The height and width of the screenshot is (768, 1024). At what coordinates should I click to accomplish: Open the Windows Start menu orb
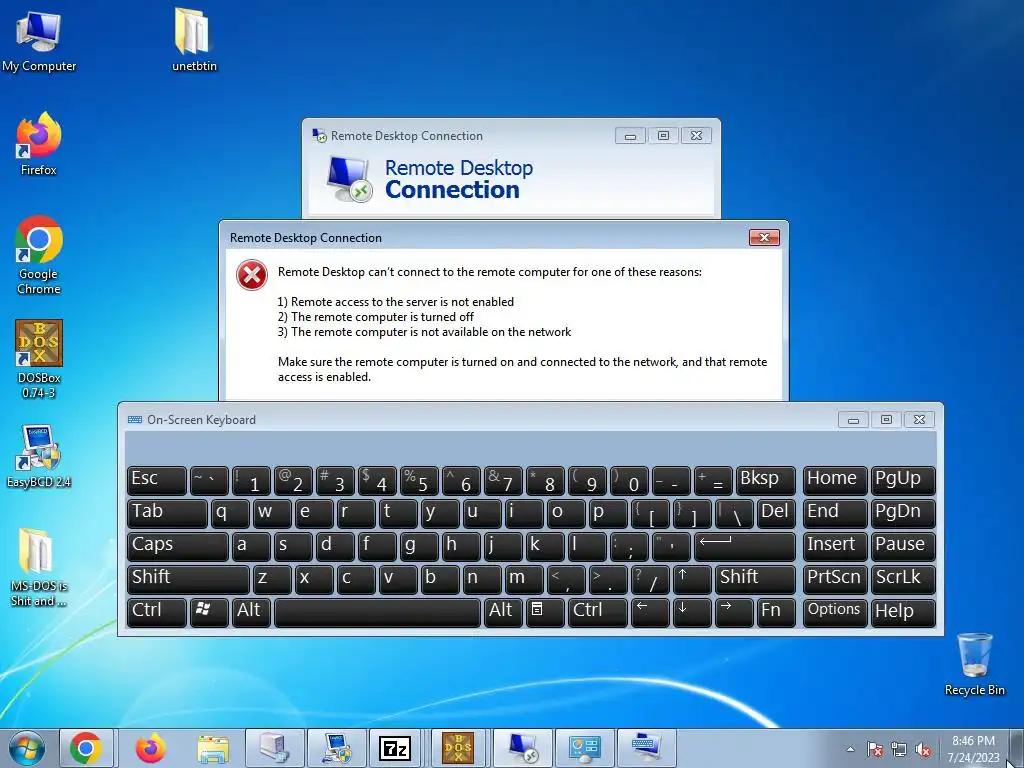coord(27,748)
